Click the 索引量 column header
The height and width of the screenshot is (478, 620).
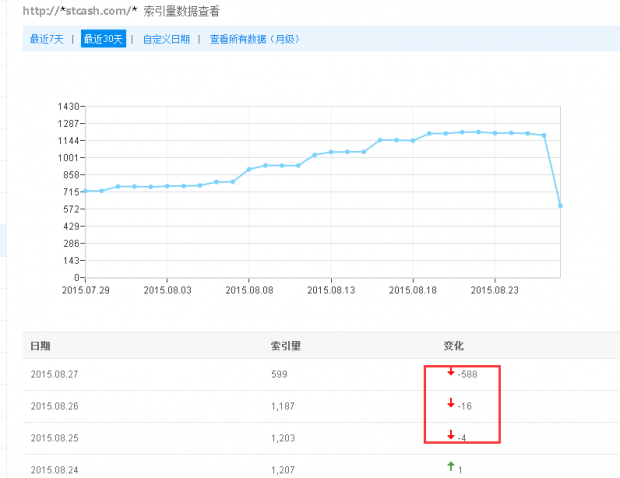pyautogui.click(x=286, y=346)
